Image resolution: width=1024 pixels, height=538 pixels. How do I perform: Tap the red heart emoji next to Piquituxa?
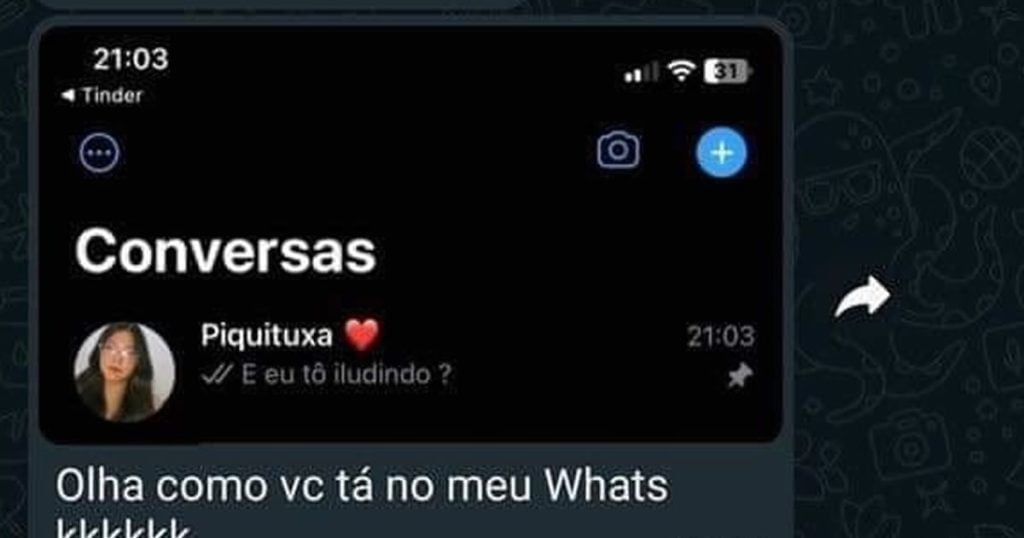pos(362,336)
